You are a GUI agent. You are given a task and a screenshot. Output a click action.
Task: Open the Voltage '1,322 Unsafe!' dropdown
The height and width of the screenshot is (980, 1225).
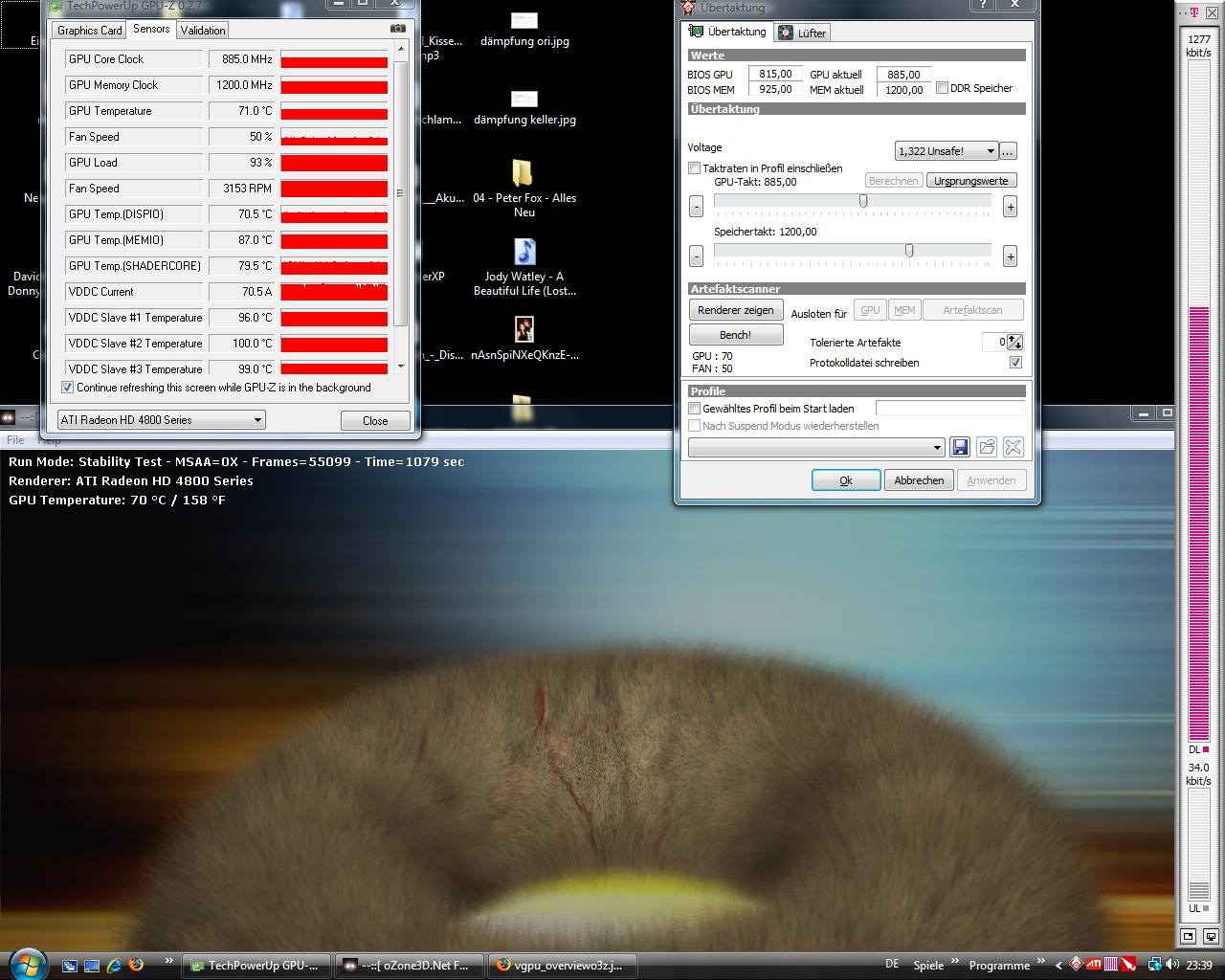946,151
